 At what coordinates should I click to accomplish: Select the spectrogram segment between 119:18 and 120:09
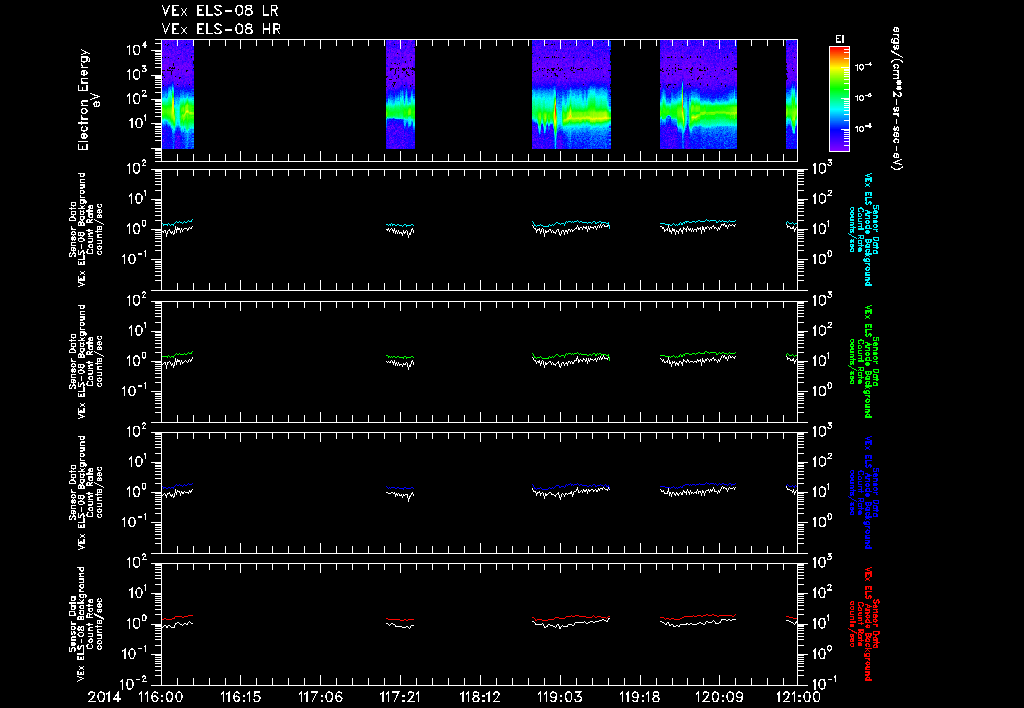coord(698,94)
